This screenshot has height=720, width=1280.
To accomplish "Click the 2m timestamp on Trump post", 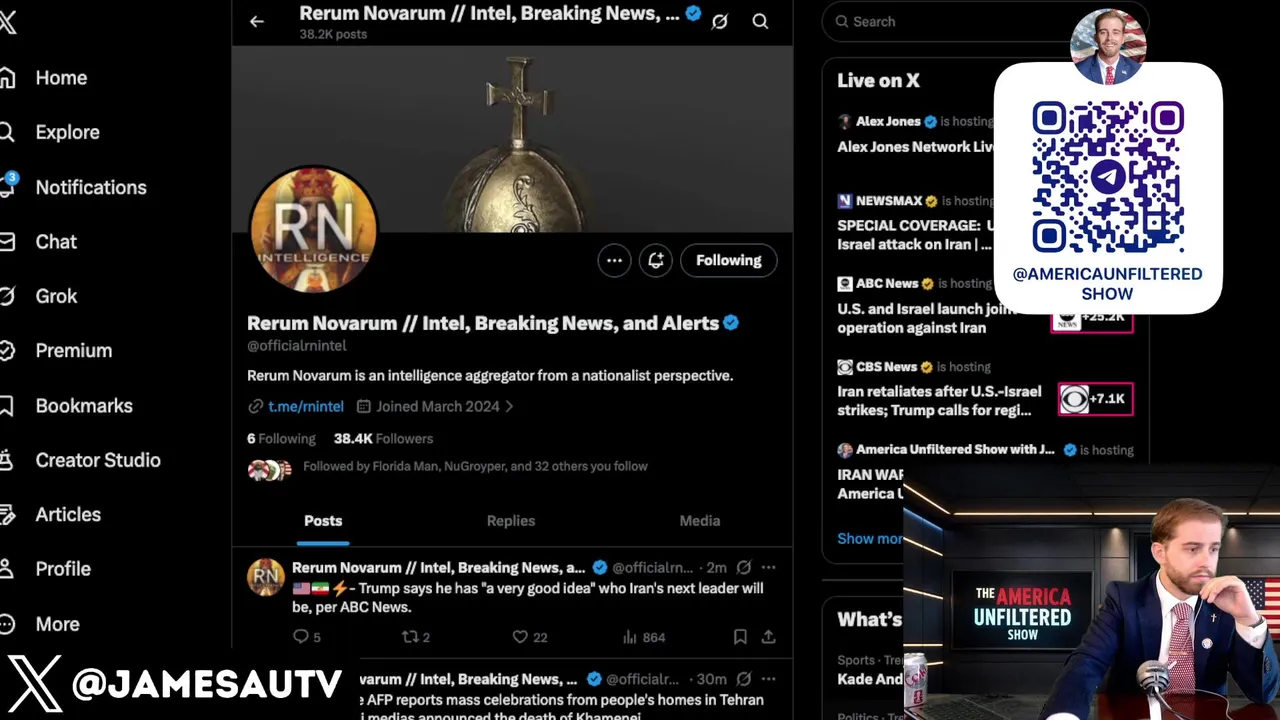I will pyautogui.click(x=716, y=567).
